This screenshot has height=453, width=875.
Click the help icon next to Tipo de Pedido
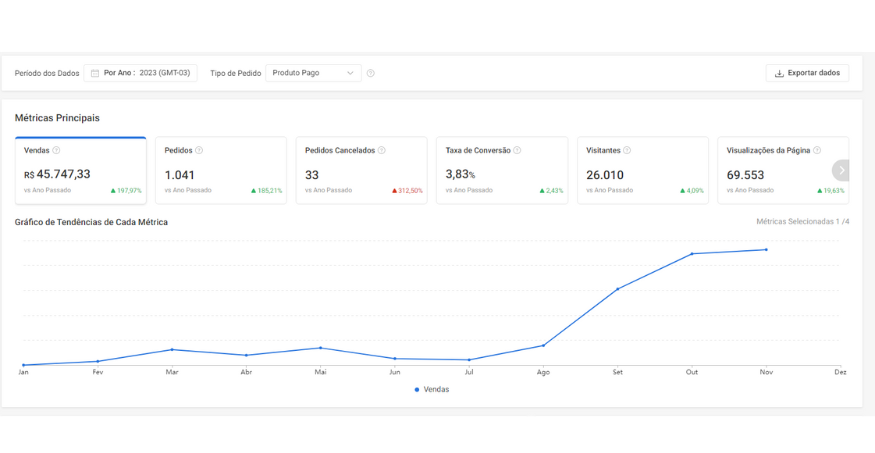[371, 73]
